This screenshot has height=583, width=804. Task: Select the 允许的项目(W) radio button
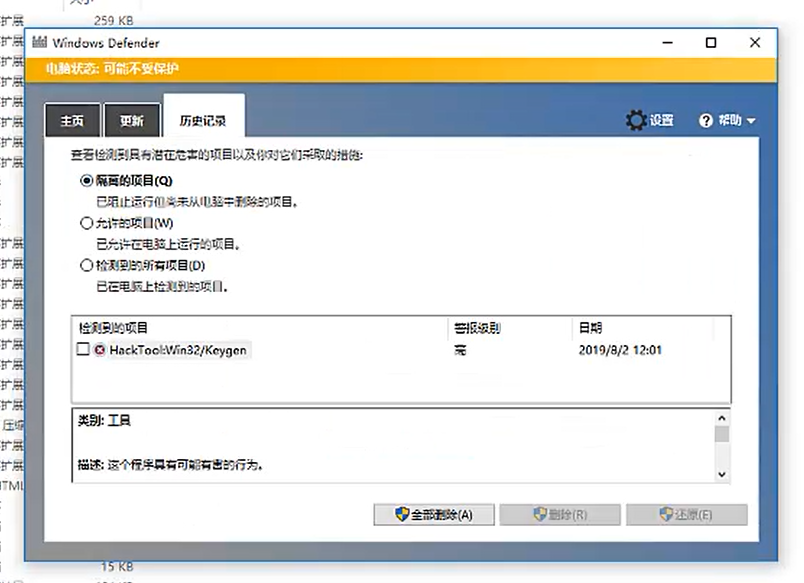87,223
